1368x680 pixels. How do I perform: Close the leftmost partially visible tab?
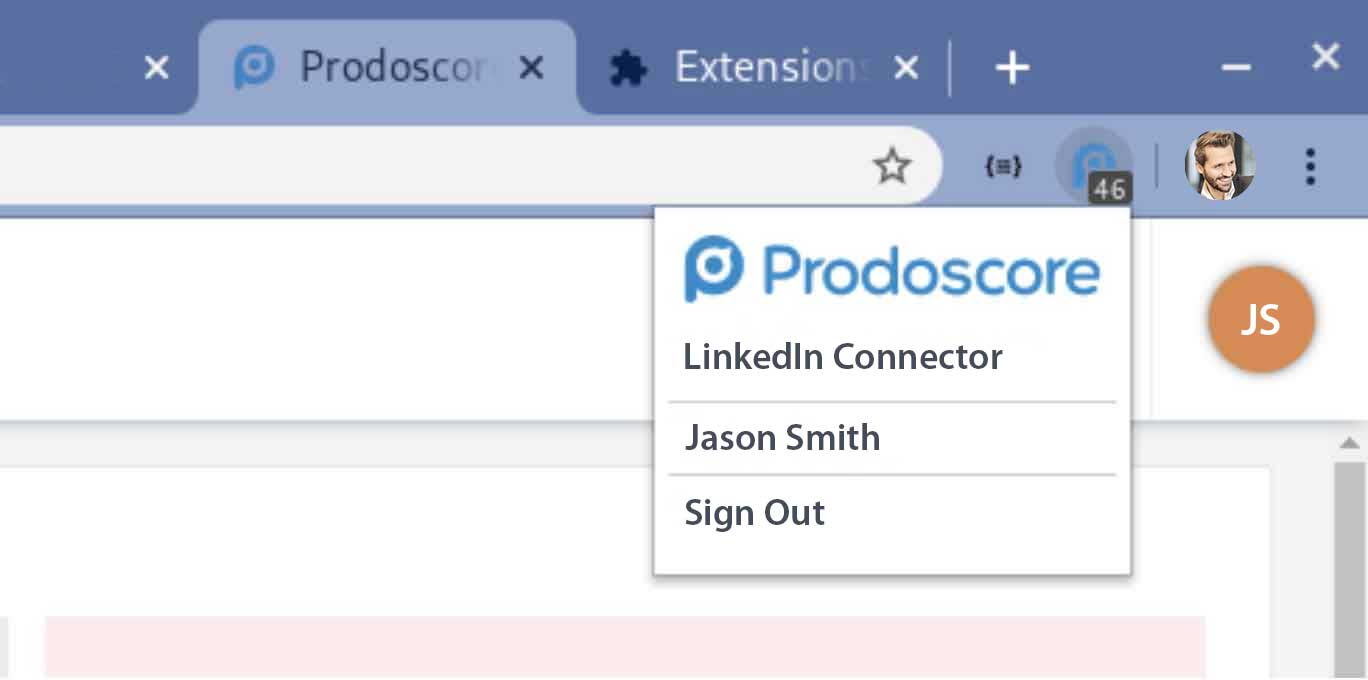coord(156,68)
